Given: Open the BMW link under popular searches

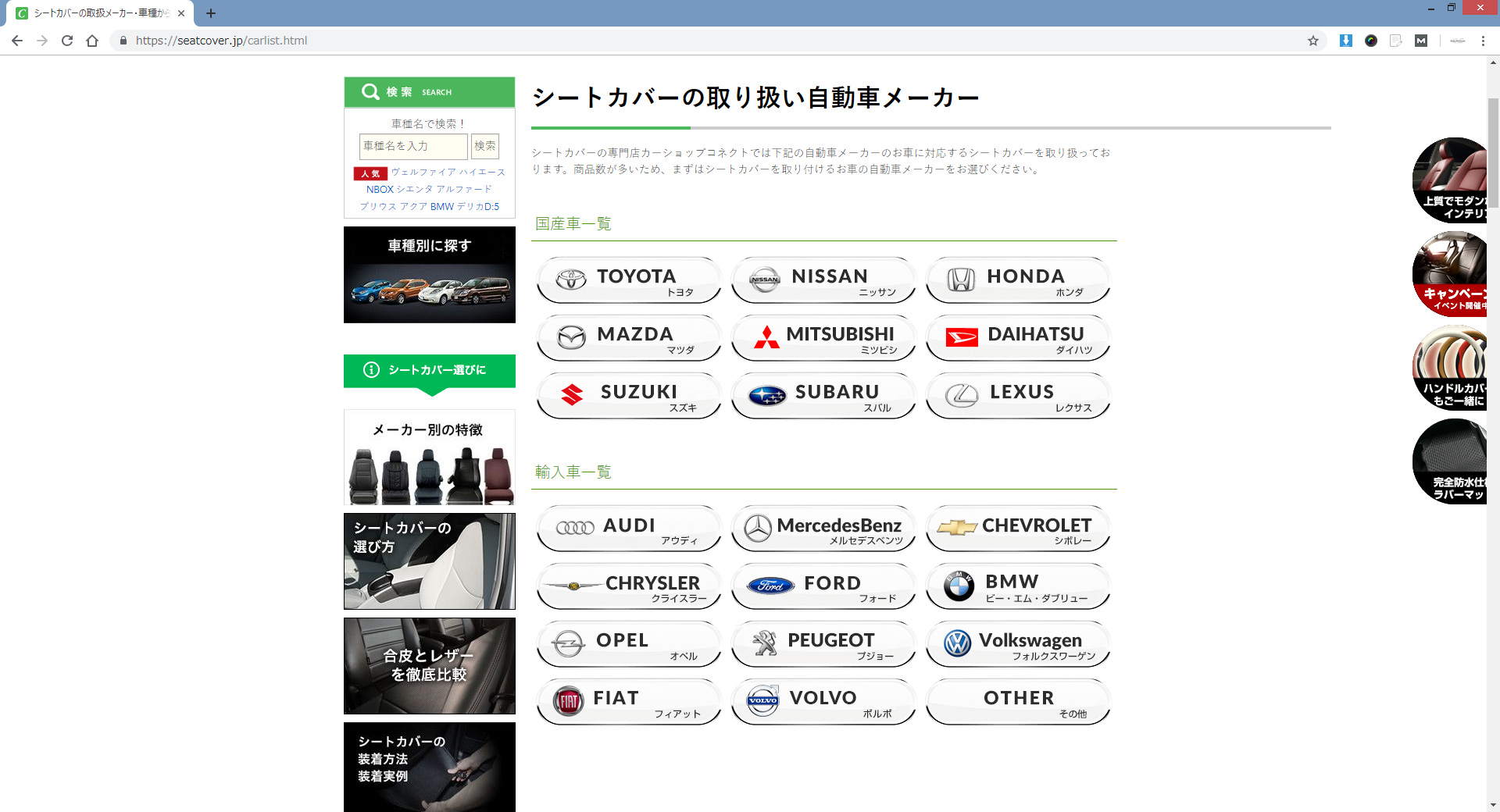Looking at the screenshot, I should (x=441, y=206).
